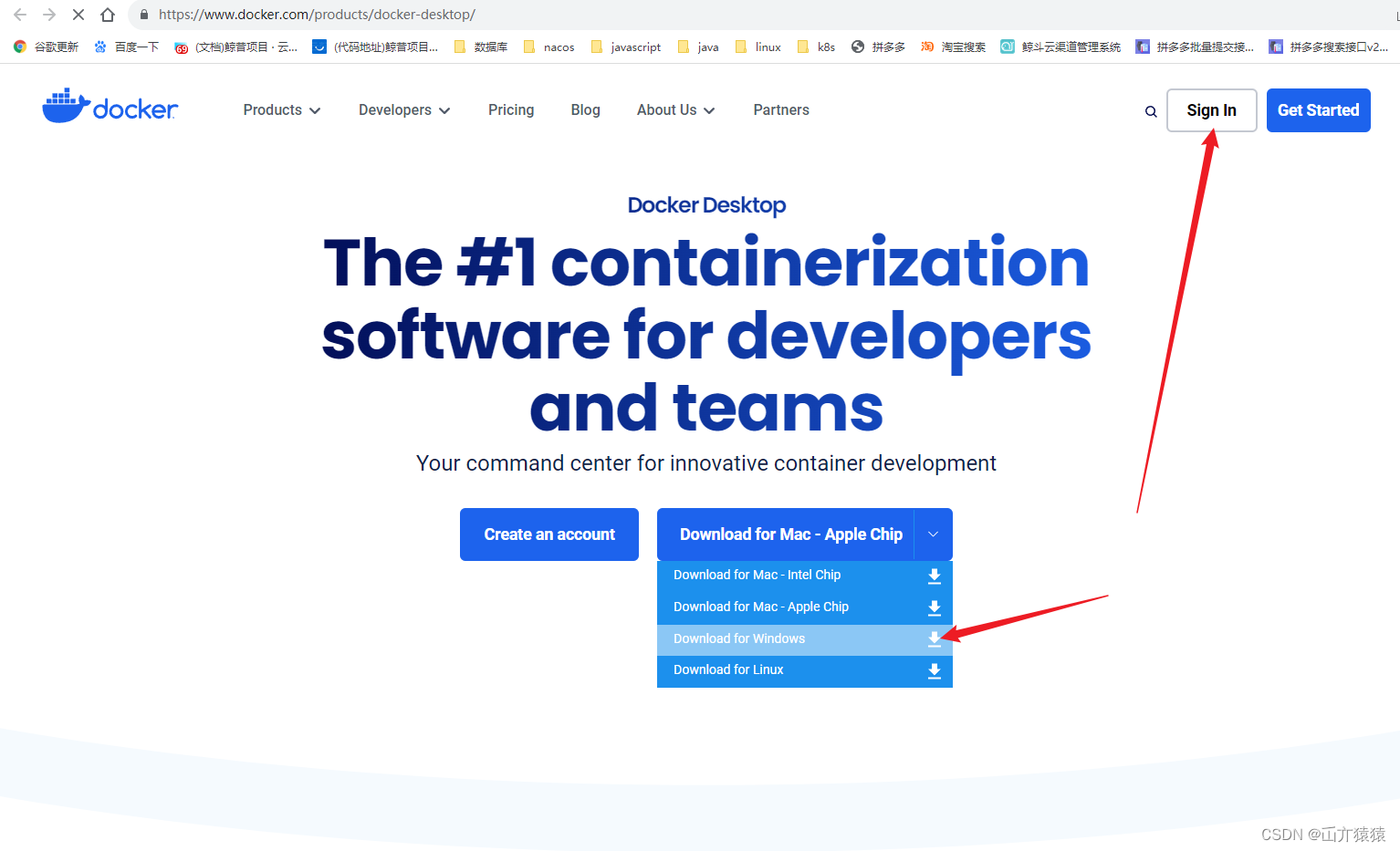1400x851 pixels.
Task: Open the Blog page
Action: 586,110
